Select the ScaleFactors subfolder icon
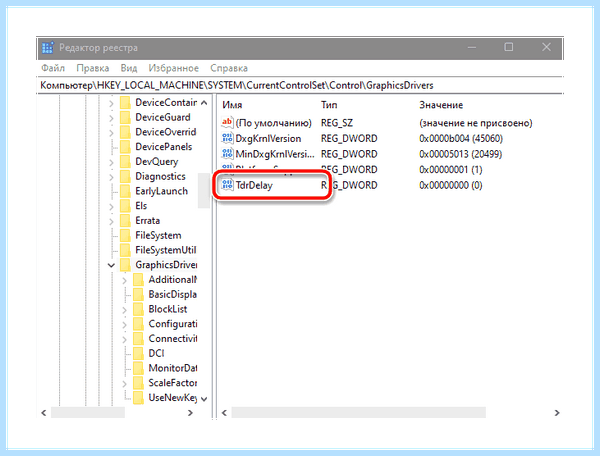Viewport: 600px width, 456px height. (x=139, y=383)
